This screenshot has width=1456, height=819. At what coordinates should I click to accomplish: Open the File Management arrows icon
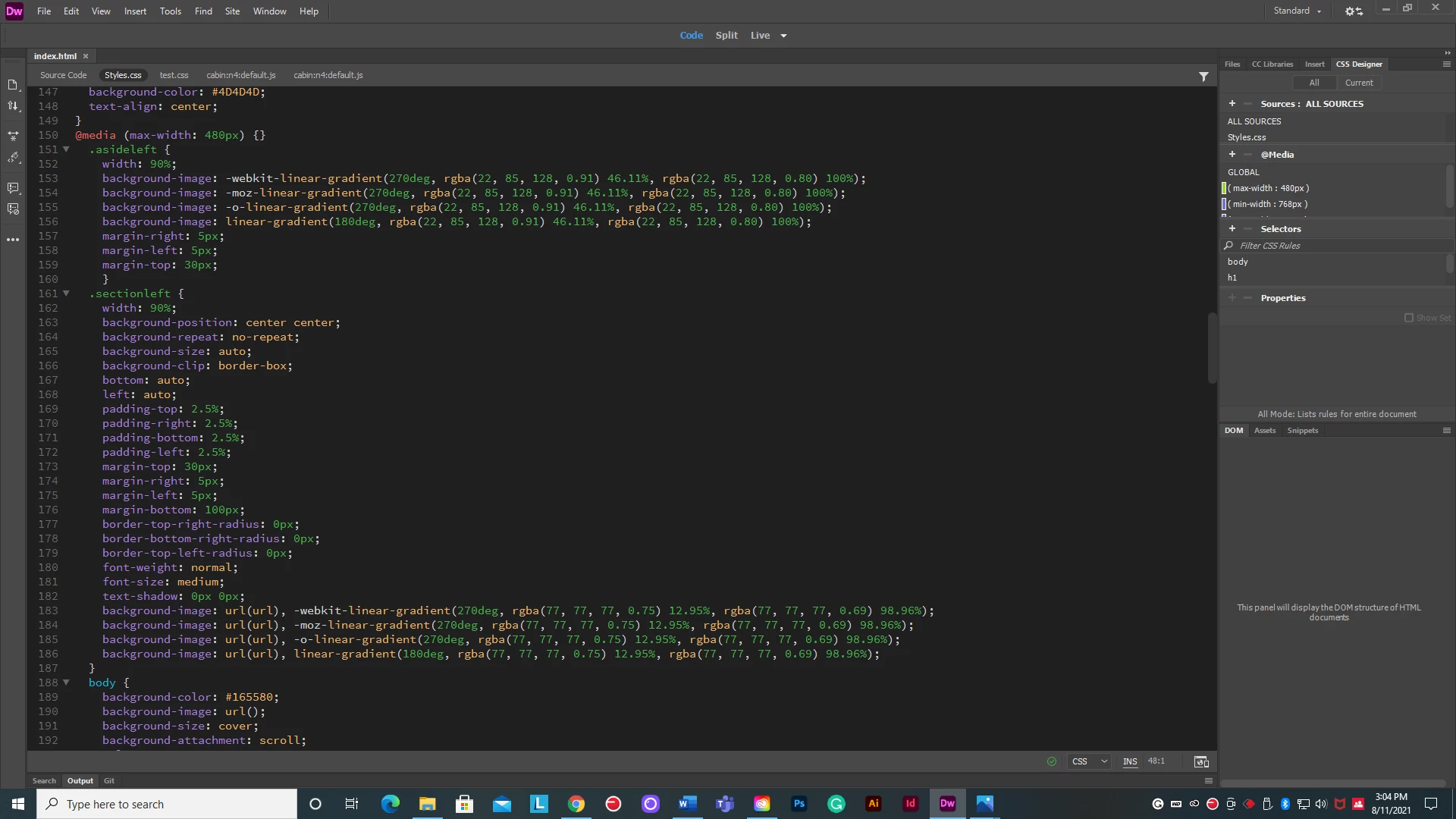coord(13,106)
